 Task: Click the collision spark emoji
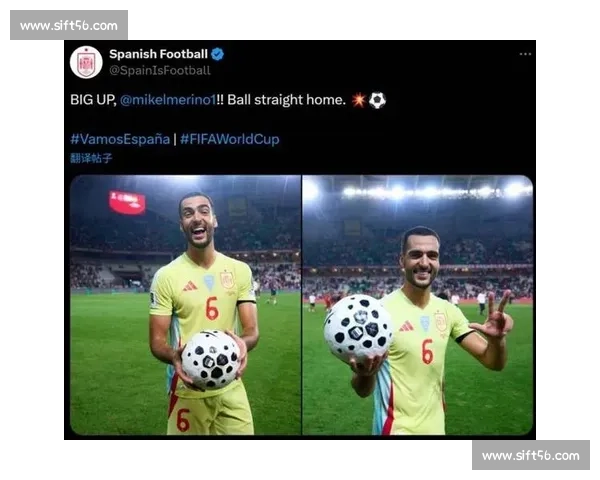click(x=359, y=100)
